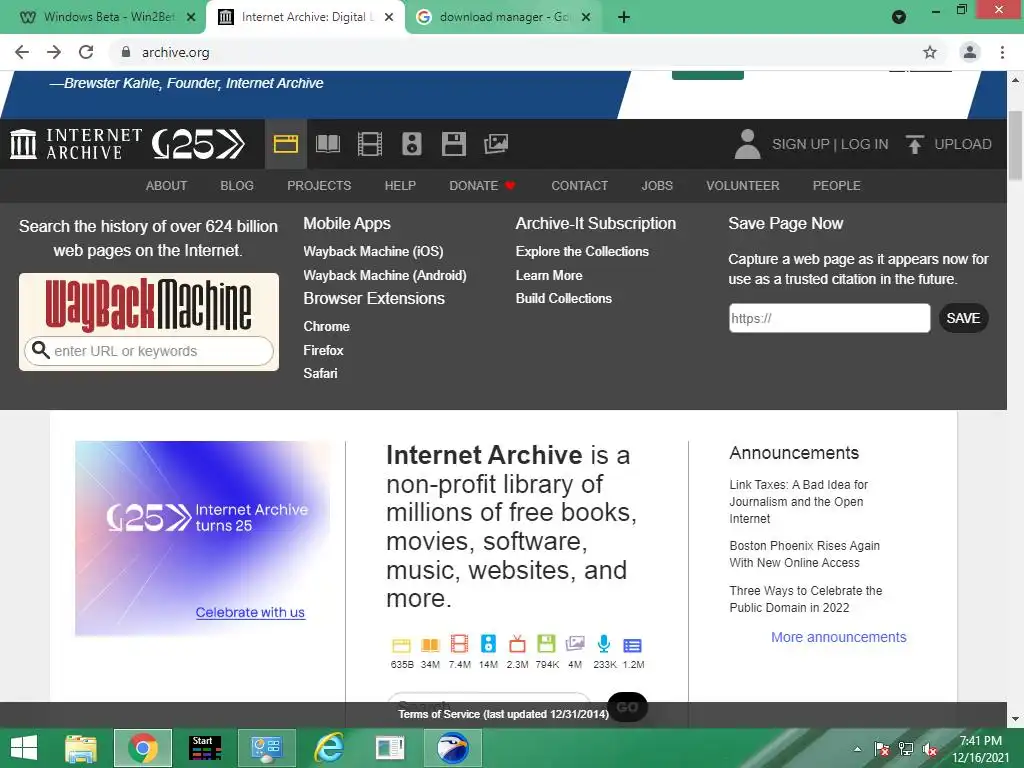Open the CONTACT menu item
This screenshot has width=1024, height=768.
pos(579,186)
